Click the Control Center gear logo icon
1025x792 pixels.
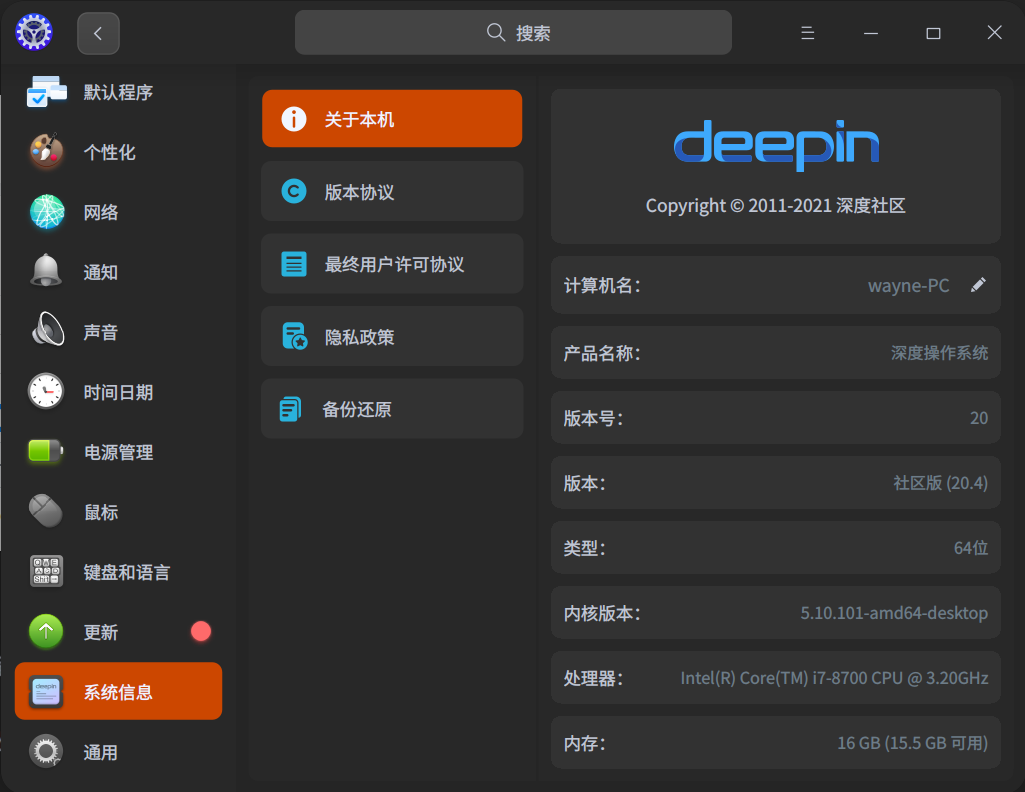[x=33, y=32]
